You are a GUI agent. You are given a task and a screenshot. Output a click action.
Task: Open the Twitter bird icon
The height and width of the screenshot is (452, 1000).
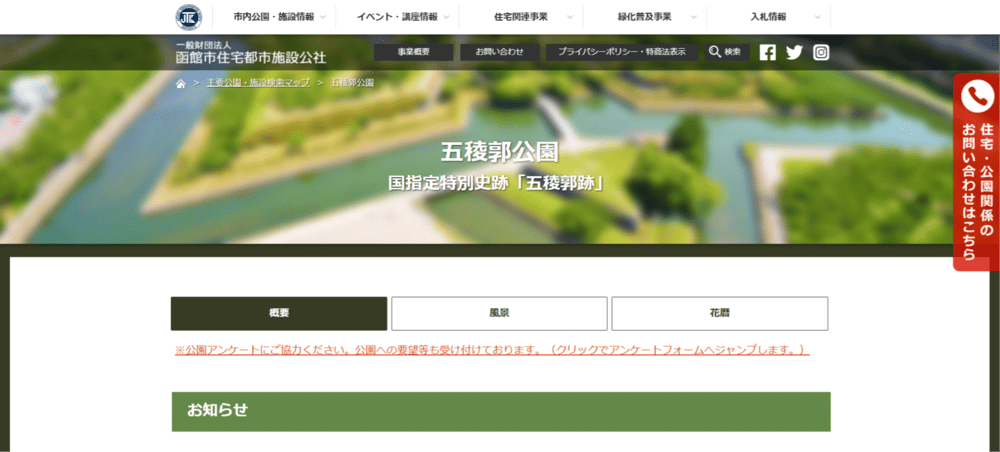coord(794,52)
